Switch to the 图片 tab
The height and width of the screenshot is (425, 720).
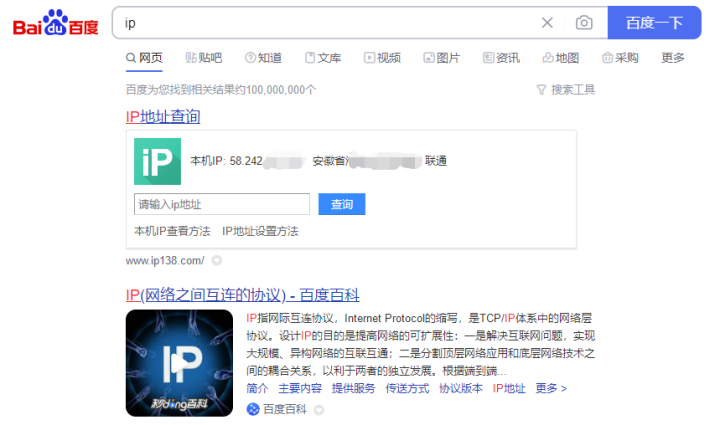tap(442, 58)
